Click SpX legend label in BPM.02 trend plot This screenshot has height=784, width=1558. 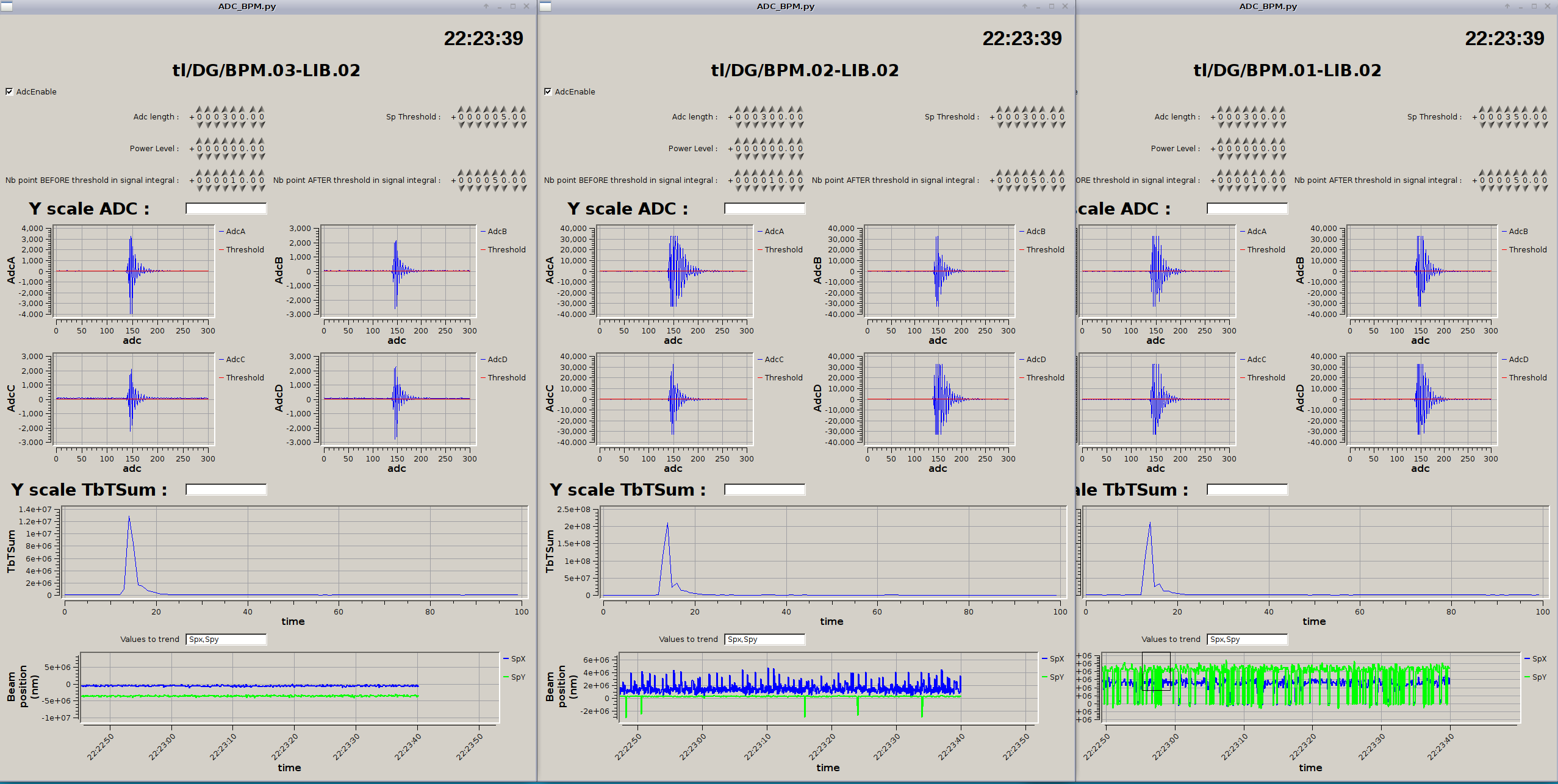click(1056, 658)
